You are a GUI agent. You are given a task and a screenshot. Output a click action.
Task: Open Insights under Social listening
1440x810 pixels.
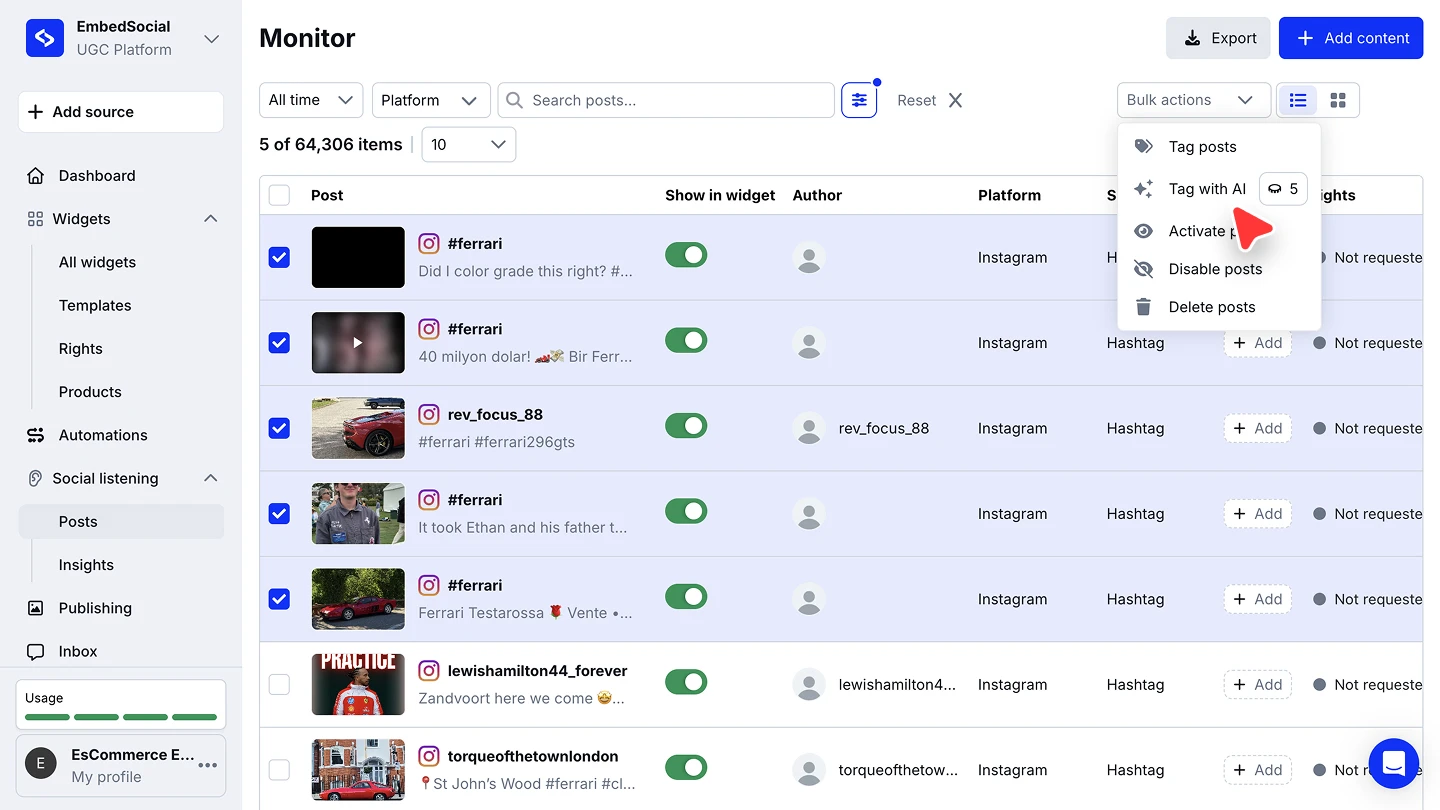(x=86, y=565)
